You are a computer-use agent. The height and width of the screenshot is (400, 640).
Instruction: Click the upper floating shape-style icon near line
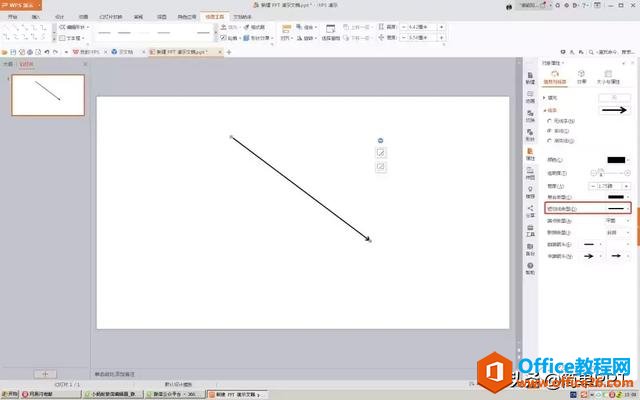point(380,153)
